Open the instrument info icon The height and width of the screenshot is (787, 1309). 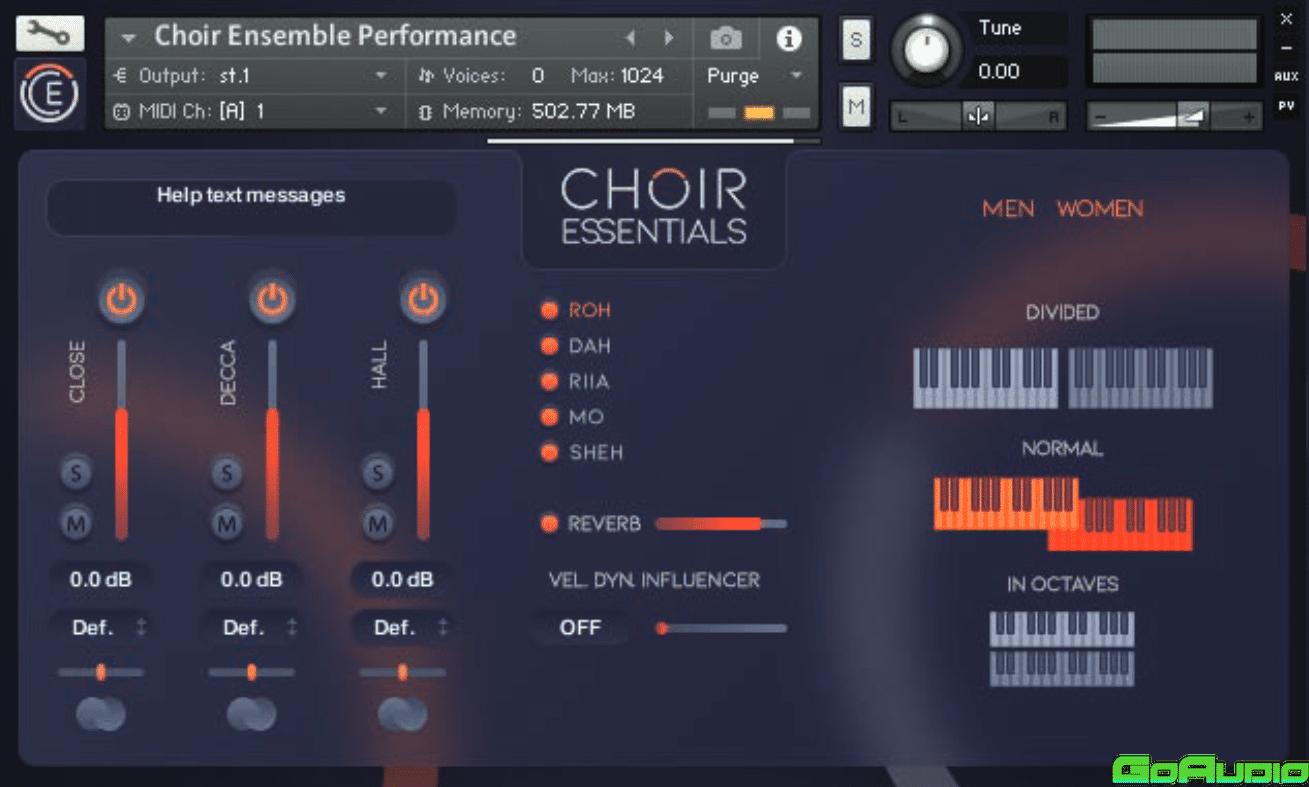[789, 38]
